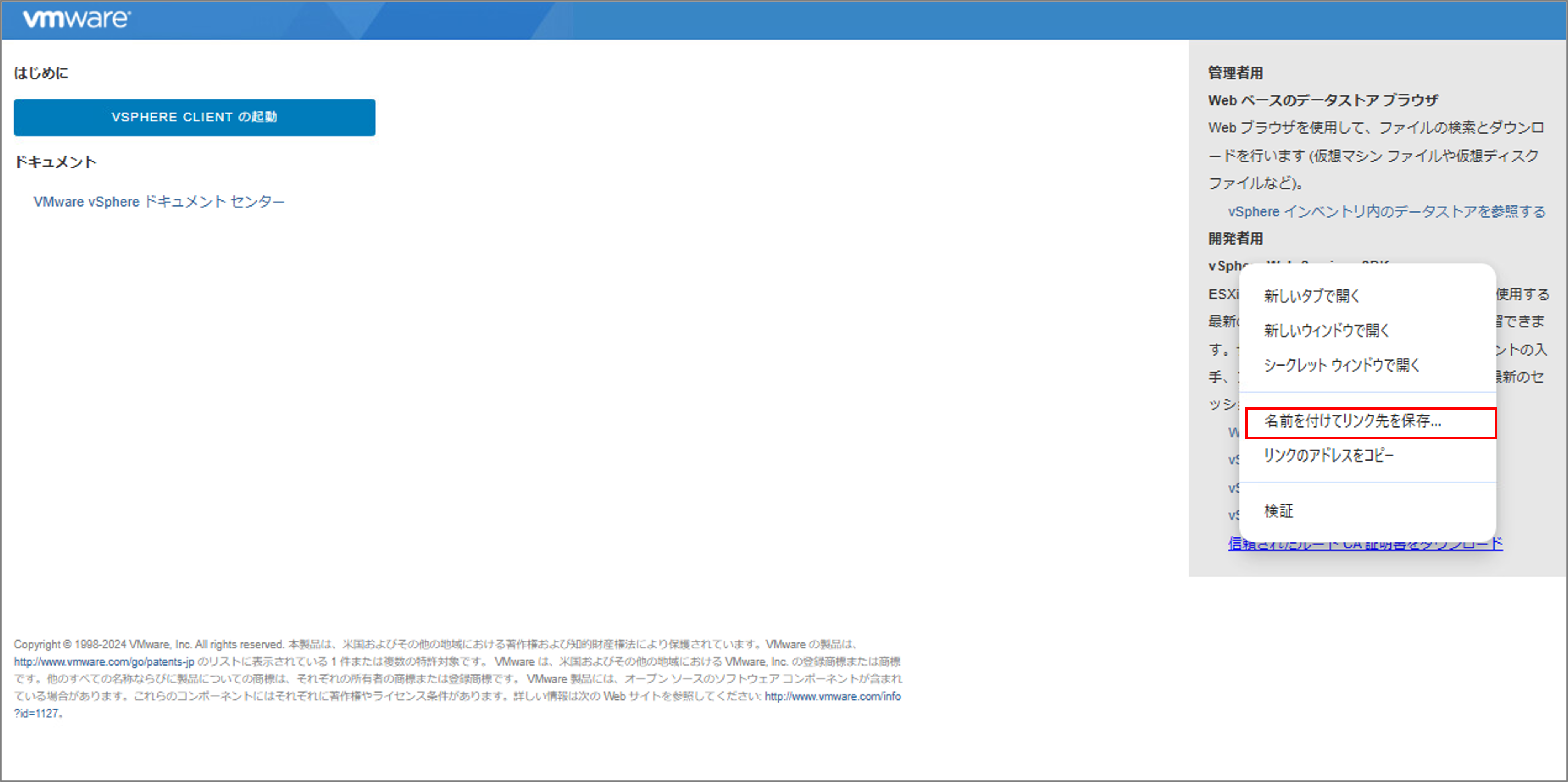The height and width of the screenshot is (782, 1568).
Task: Click Web ベースのデータストア ブラウザ heading
Action: pos(1323,100)
